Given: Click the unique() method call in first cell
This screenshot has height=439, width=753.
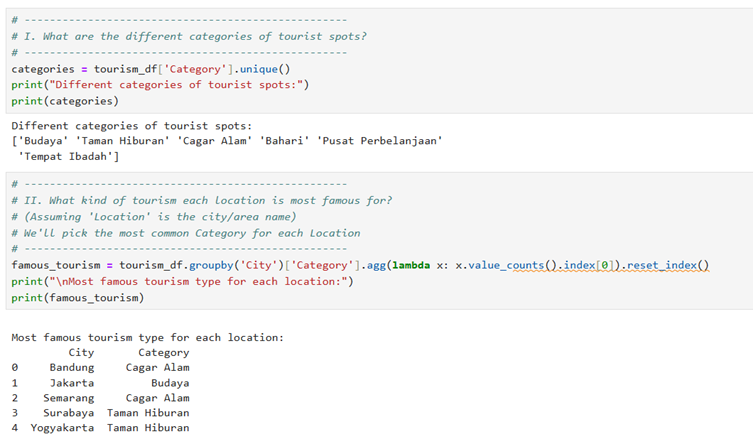Looking at the screenshot, I should tap(264, 69).
